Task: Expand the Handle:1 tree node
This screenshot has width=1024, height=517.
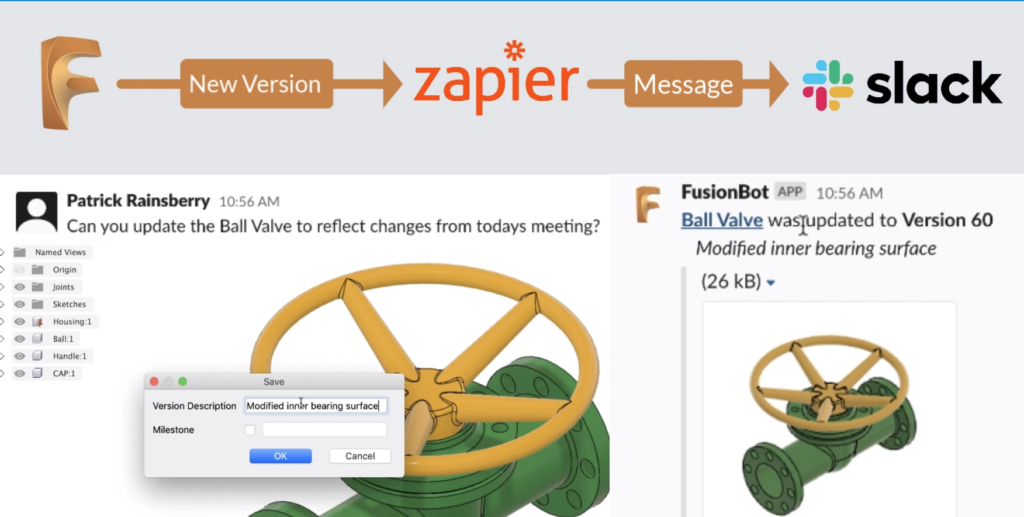Action: (3, 356)
